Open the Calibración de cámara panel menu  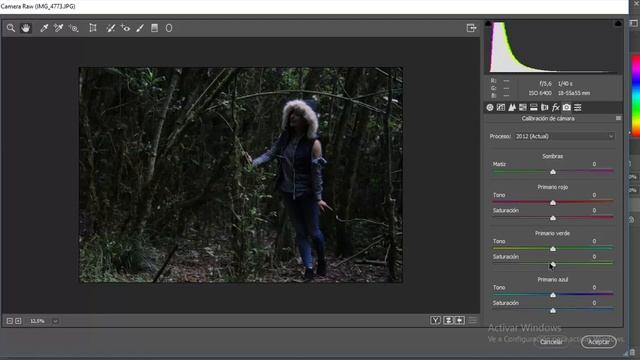coord(618,118)
